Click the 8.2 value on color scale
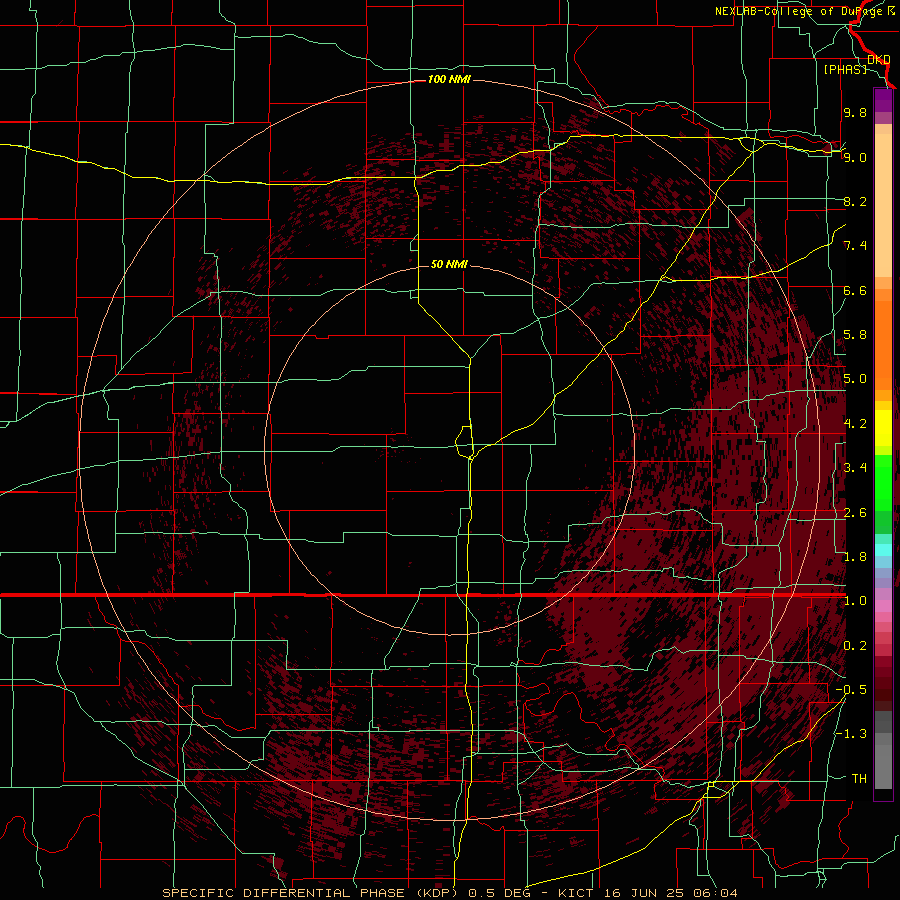Screen dimensions: 900x900 [855, 201]
